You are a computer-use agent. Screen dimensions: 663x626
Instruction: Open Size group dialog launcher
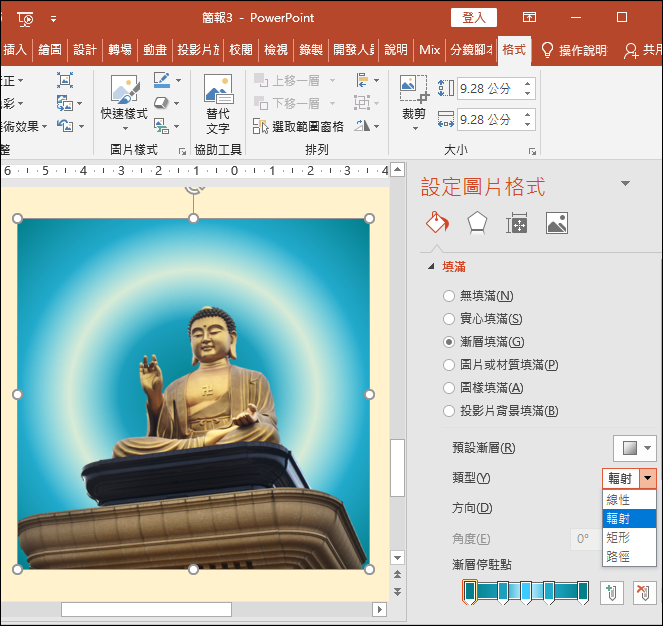(x=532, y=151)
